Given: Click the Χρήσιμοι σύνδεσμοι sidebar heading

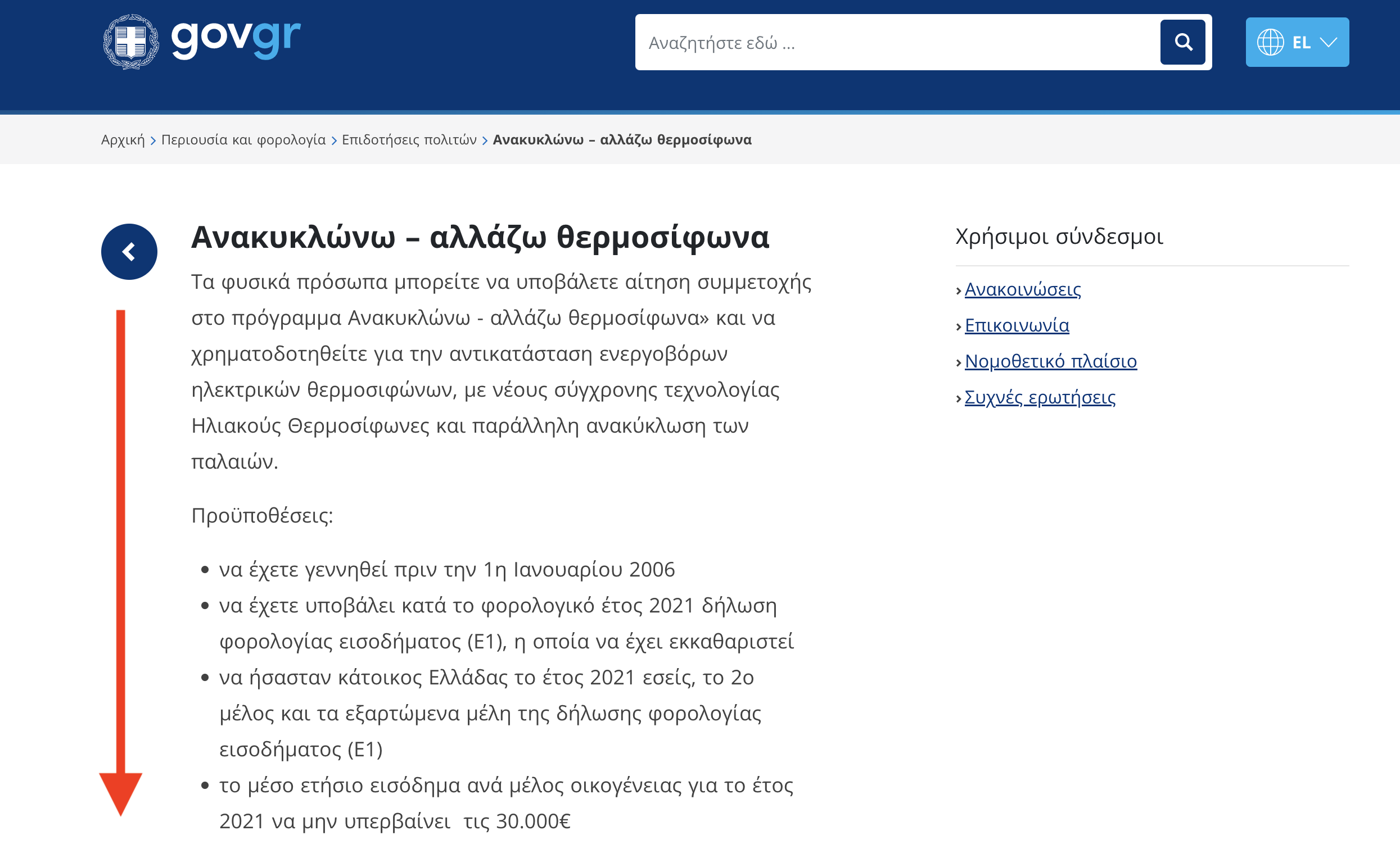Looking at the screenshot, I should 1059,236.
